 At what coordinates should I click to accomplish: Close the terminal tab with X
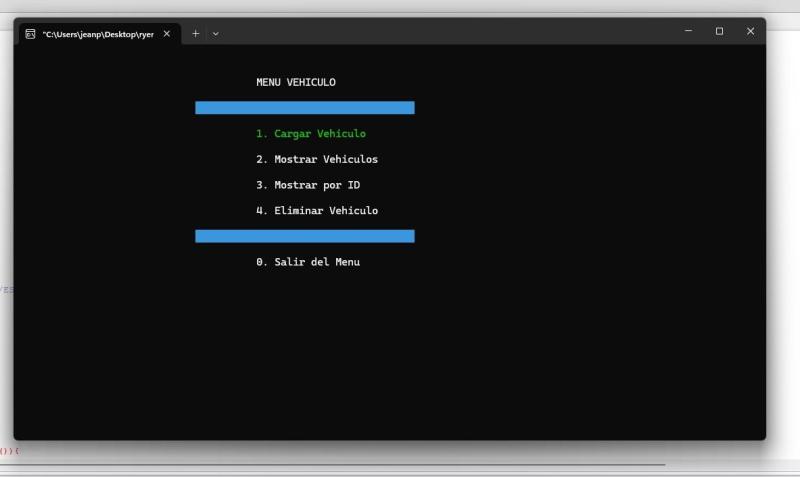pyautogui.click(x=167, y=34)
